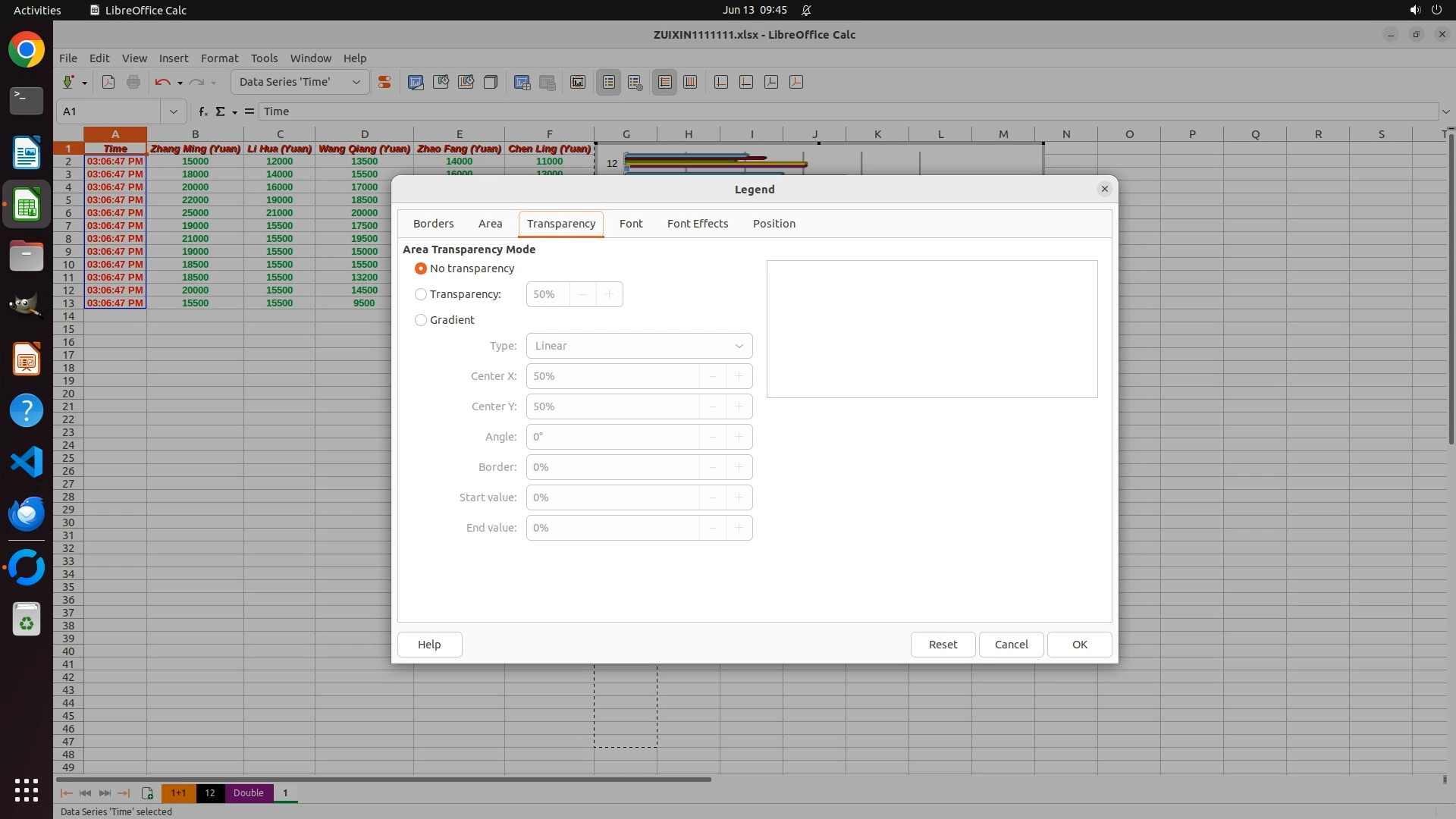Click the Horizontal Grids toolbar icon
The image size is (1456, 819).
(664, 82)
